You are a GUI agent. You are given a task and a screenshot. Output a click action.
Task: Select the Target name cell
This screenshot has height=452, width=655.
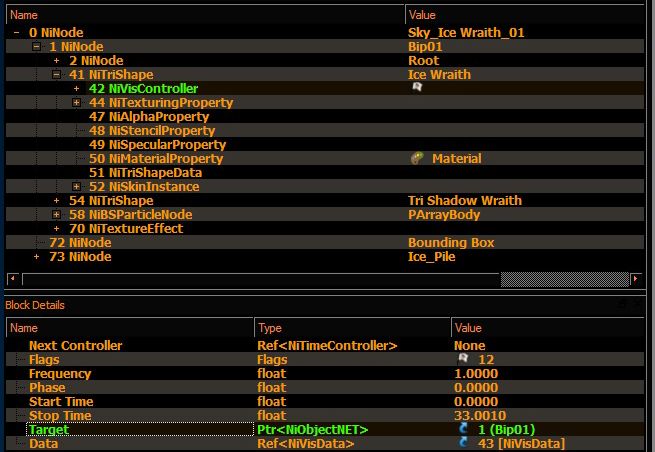tap(140, 429)
